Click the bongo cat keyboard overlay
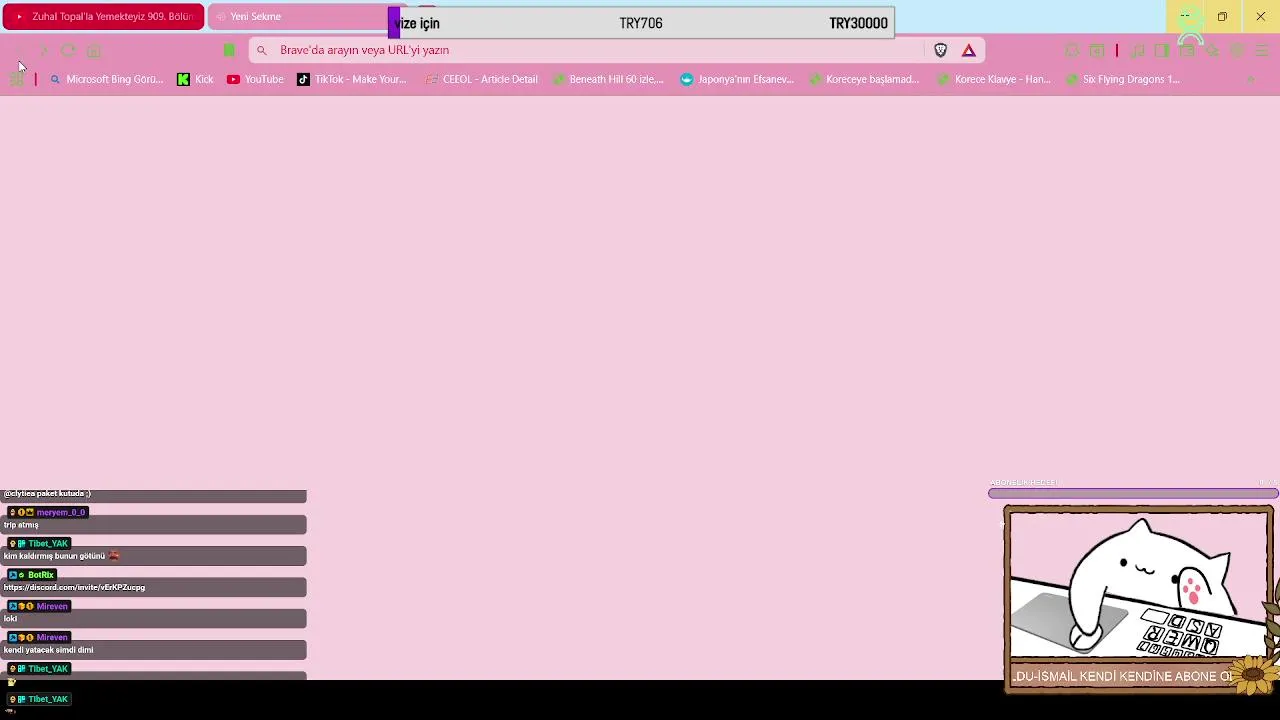 pyautogui.click(x=1139, y=598)
